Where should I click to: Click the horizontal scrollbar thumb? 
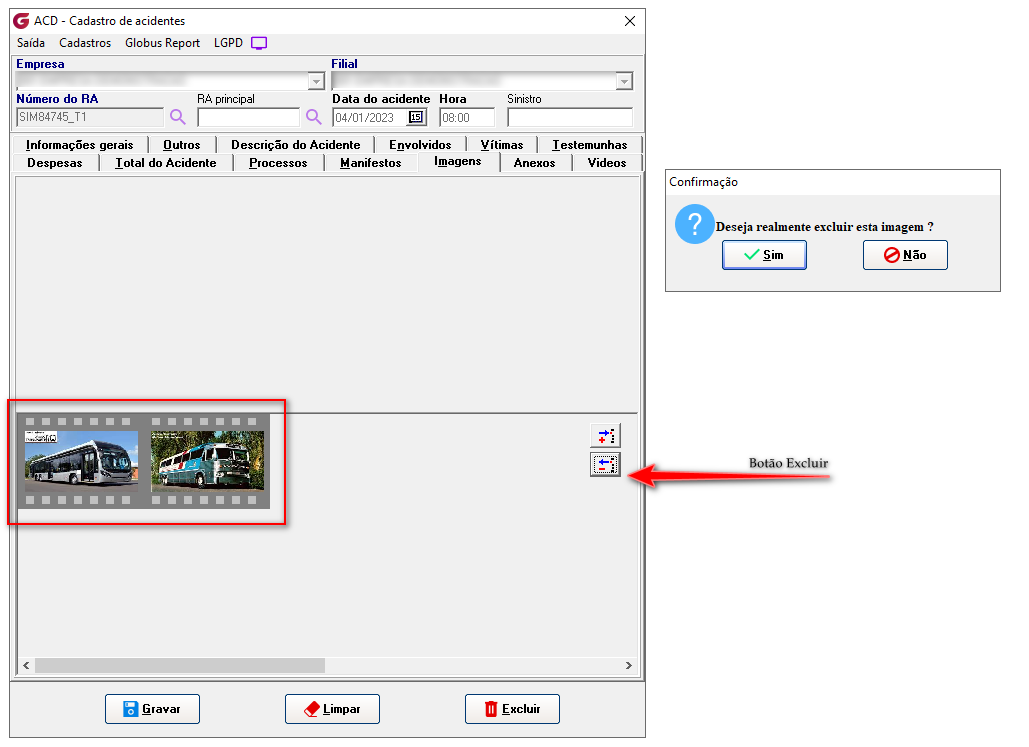pyautogui.click(x=180, y=666)
